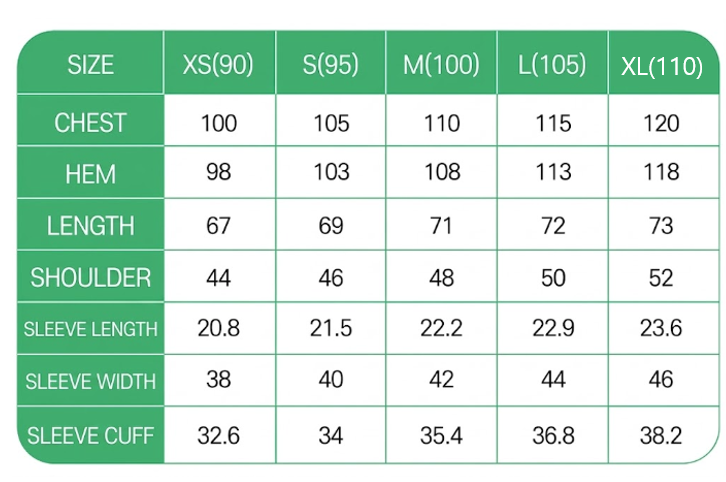Viewport: 726px width, 482px height.
Task: Click the sleeve cuff value 36.8
Action: click(x=552, y=435)
